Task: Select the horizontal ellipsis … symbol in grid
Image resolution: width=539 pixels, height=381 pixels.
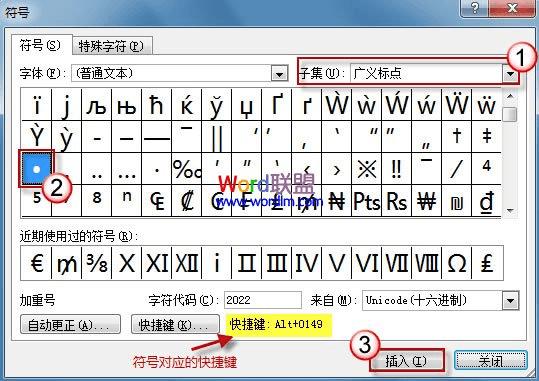Action: pos(126,168)
